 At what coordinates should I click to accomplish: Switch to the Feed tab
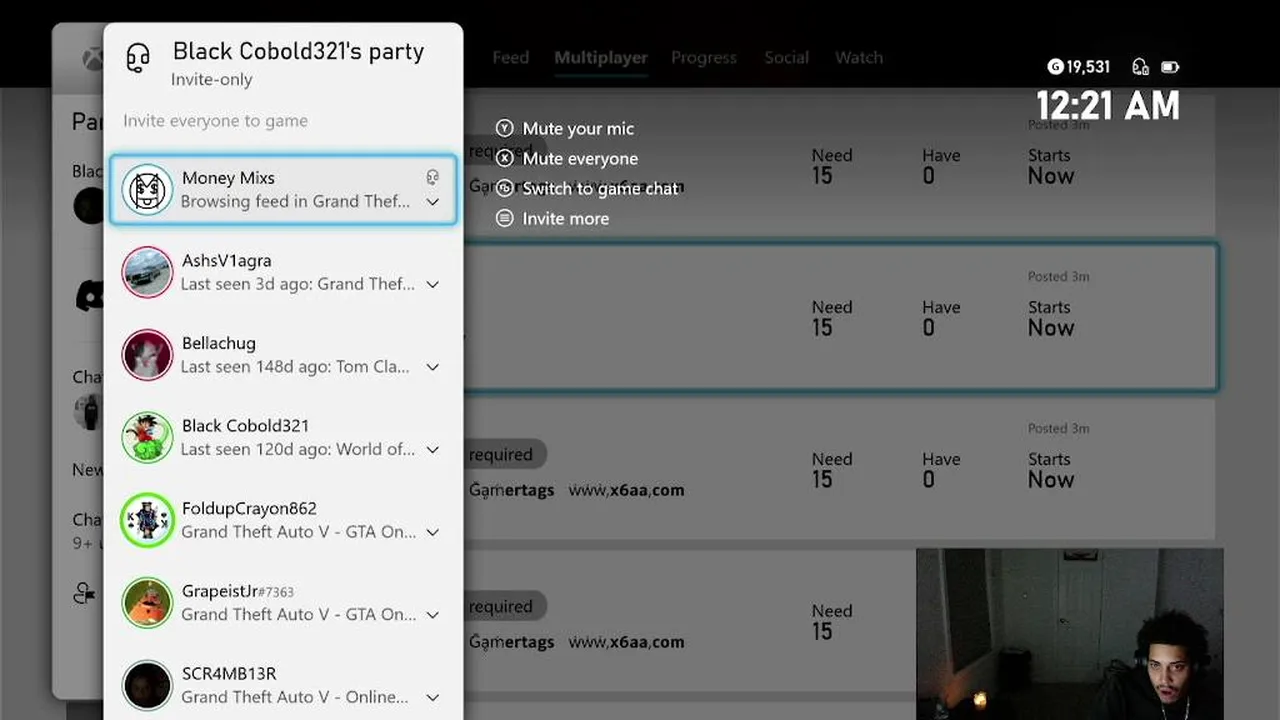(510, 58)
